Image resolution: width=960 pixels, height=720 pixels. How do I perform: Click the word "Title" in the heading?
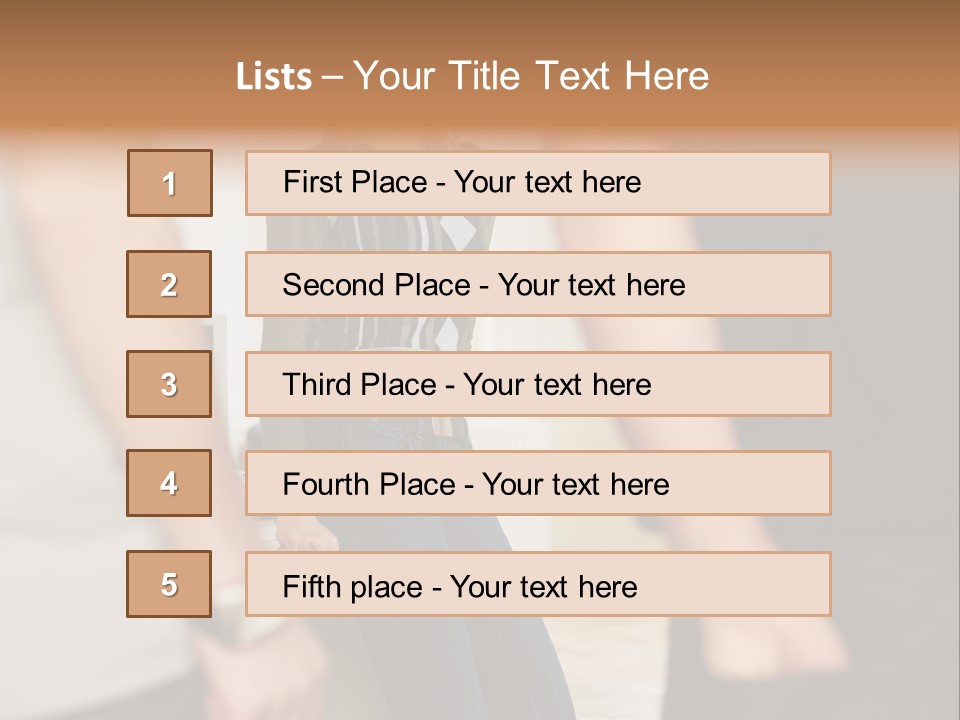[x=487, y=76]
